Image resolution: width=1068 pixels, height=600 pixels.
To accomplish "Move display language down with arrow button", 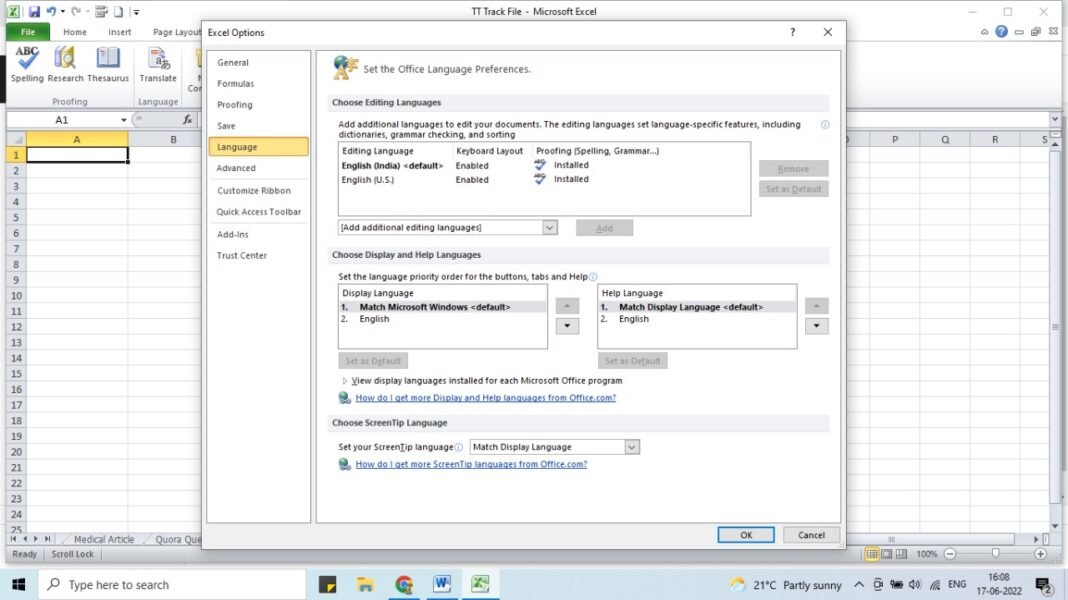I will [566, 326].
